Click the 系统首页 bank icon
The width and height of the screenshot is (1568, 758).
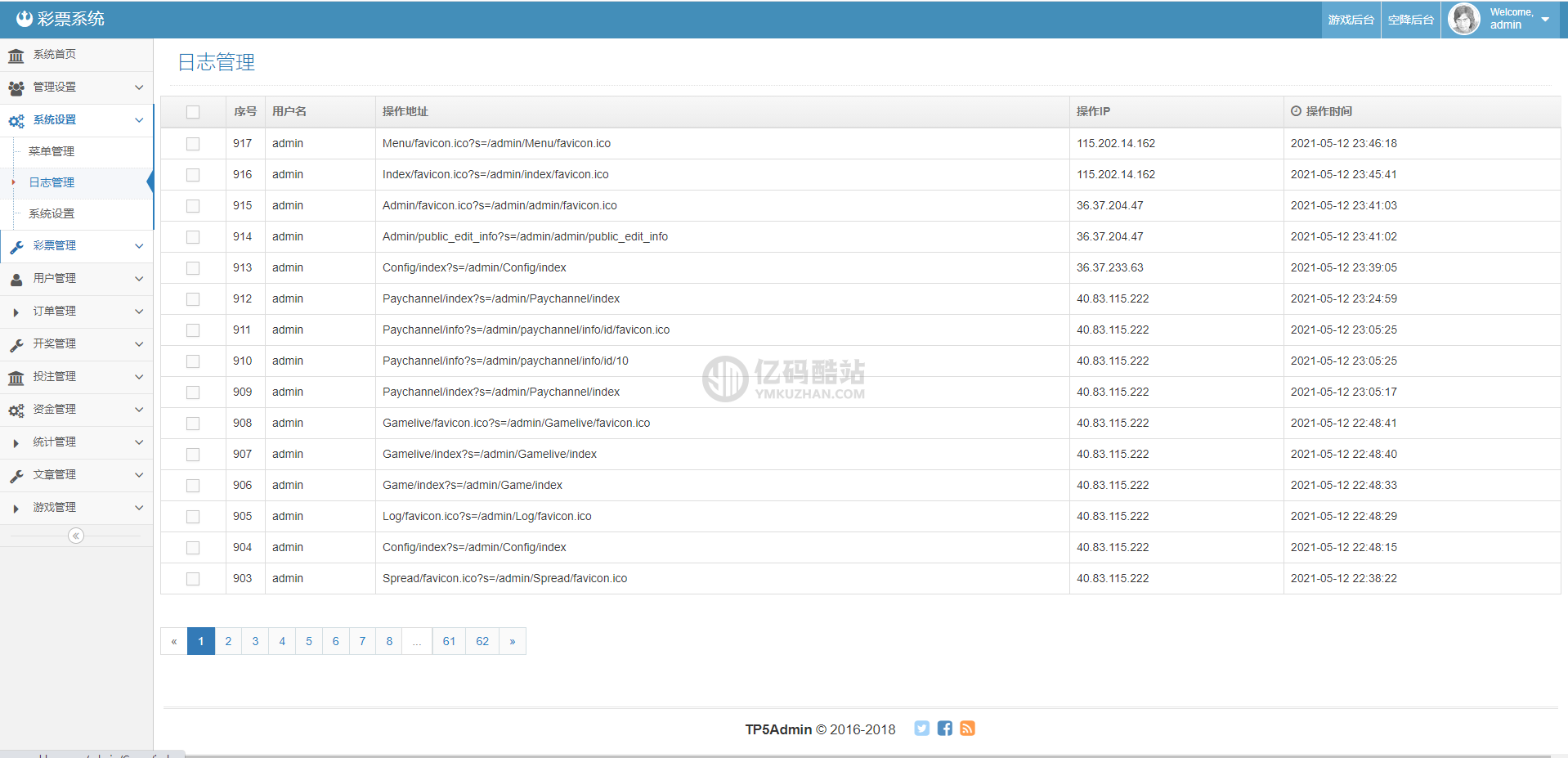point(16,56)
